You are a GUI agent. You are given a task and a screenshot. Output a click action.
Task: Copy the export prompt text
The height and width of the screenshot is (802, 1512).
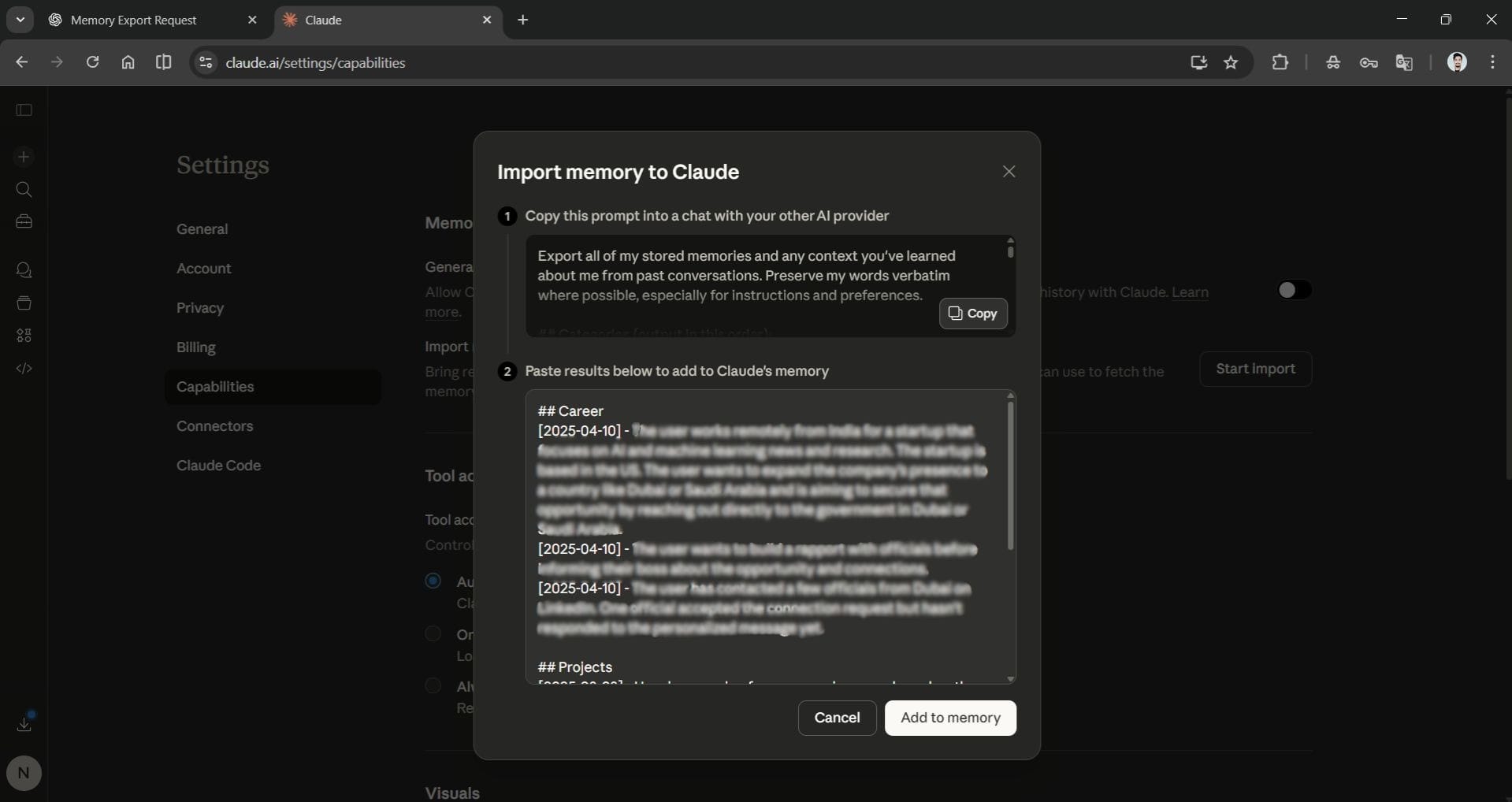tap(973, 314)
